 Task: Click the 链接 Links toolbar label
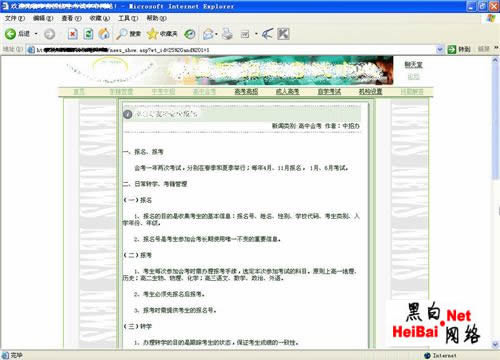coord(484,50)
